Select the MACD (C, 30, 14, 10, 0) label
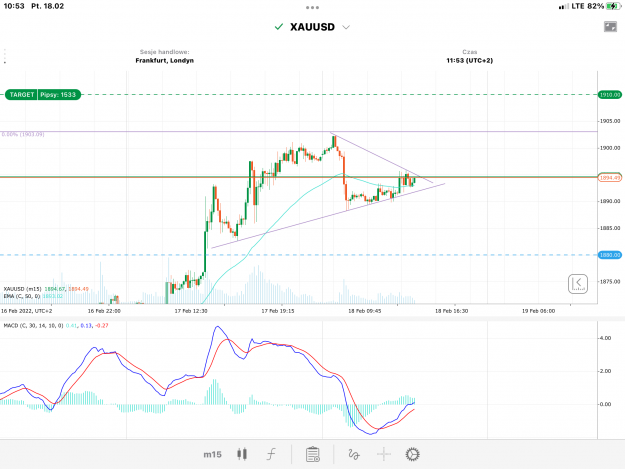The height and width of the screenshot is (469, 625). click(x=33, y=326)
